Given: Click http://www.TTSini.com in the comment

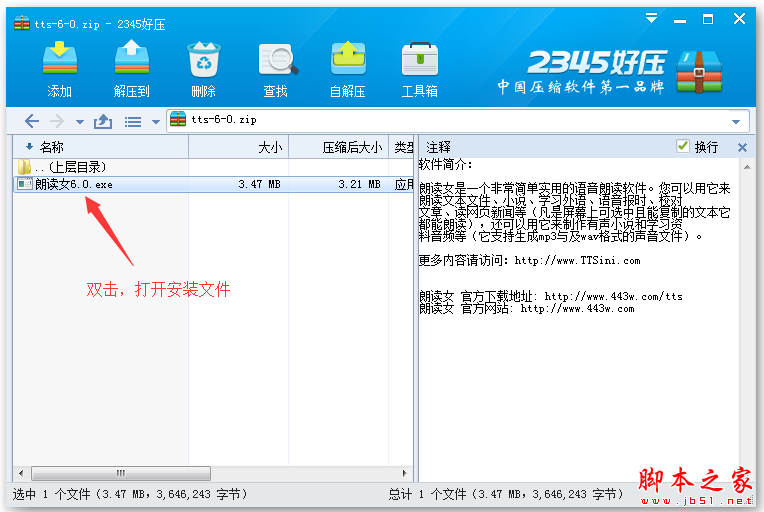Looking at the screenshot, I should point(577,261).
